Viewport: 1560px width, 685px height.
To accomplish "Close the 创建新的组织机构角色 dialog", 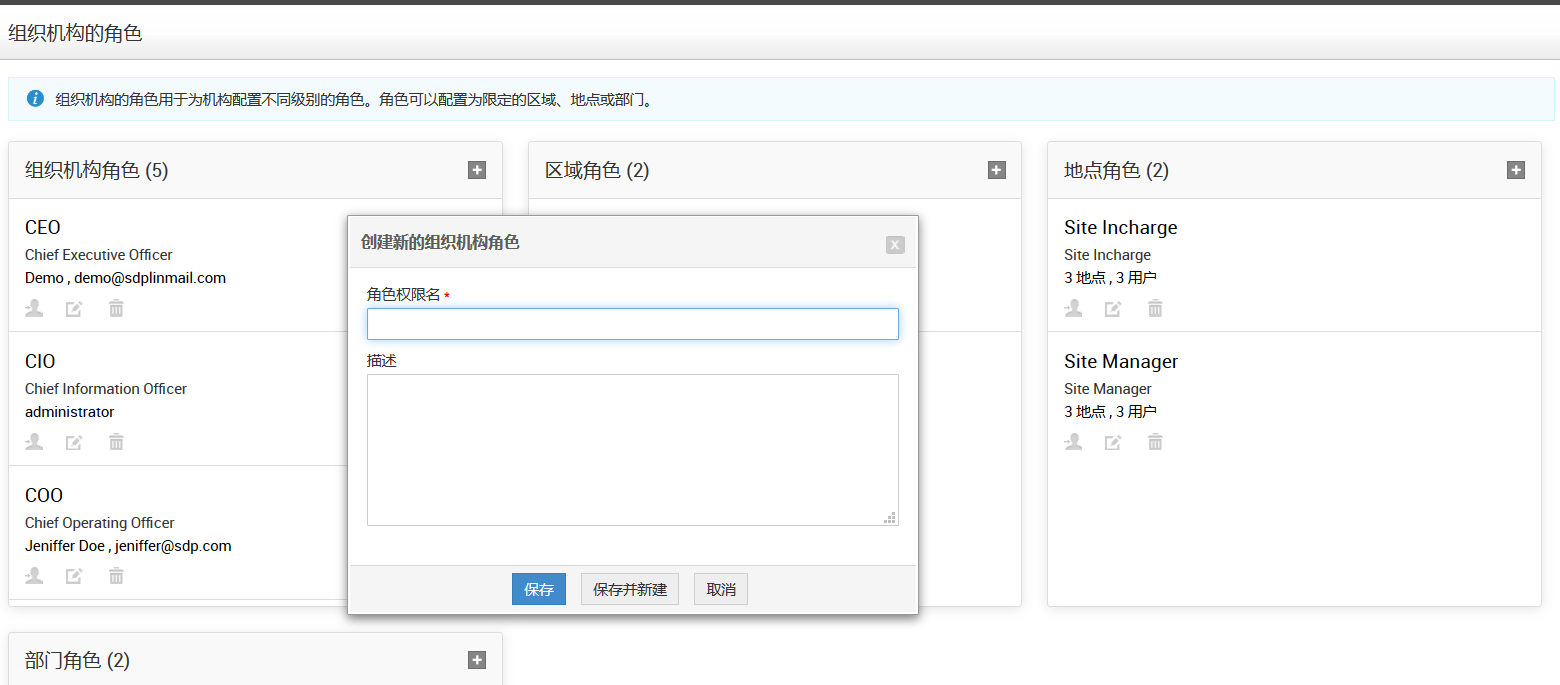I will (x=895, y=244).
